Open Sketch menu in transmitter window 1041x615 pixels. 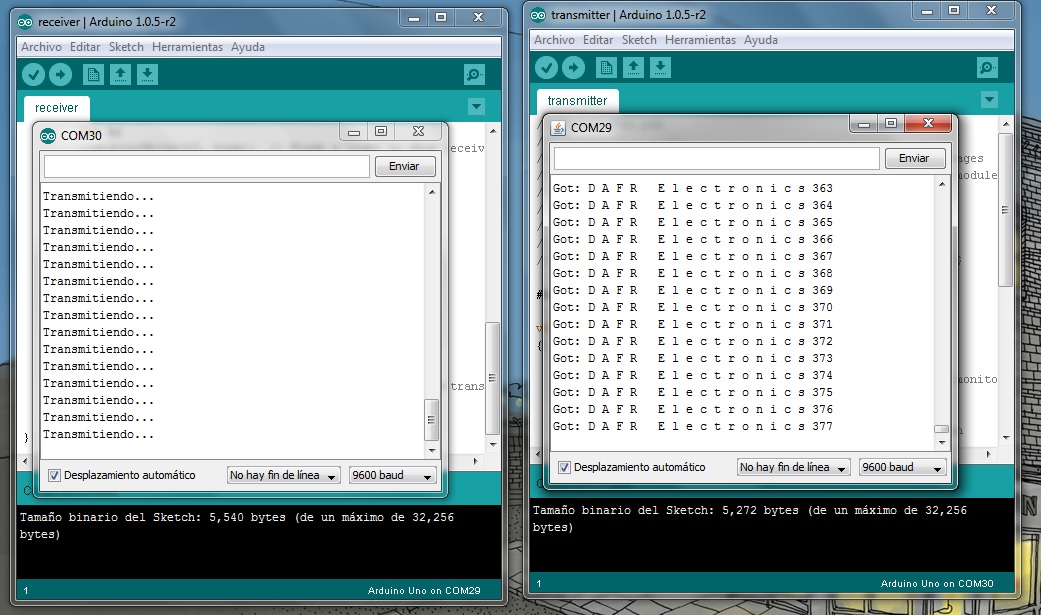[x=639, y=40]
